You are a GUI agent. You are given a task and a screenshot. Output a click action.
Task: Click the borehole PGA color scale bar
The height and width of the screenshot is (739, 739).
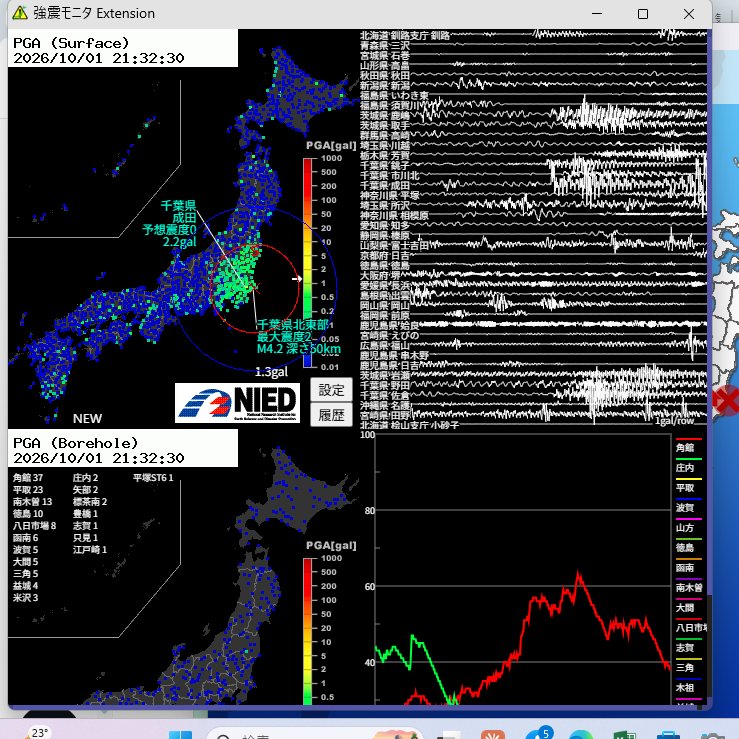click(307, 631)
